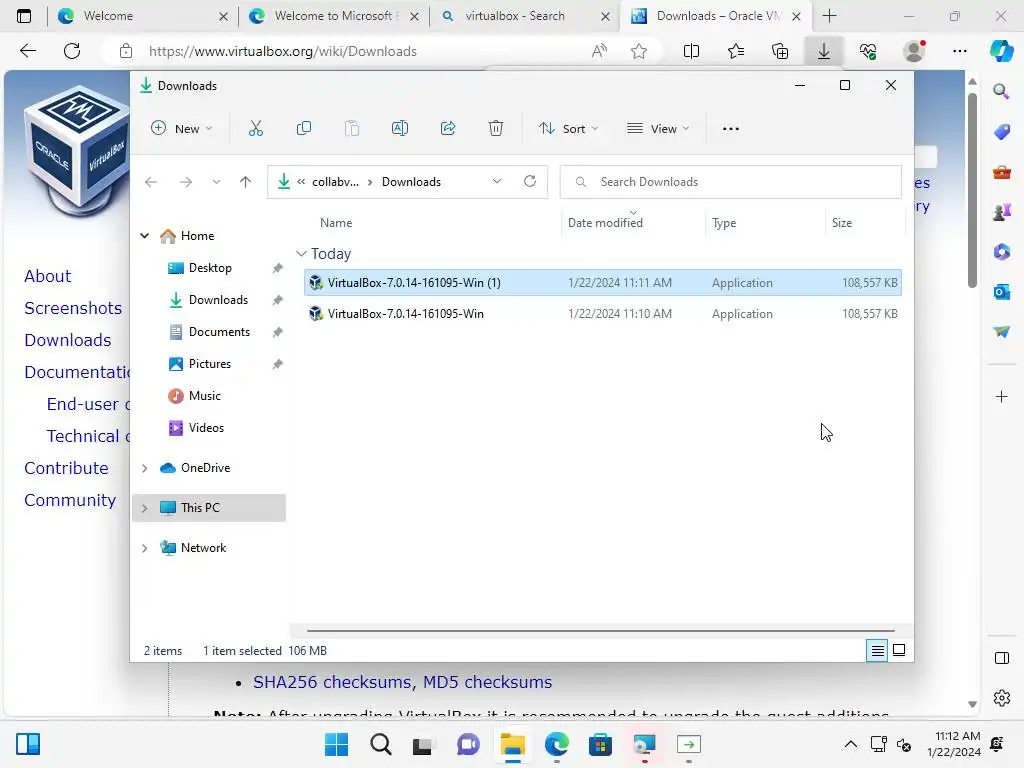Select Music in the navigation pane
The width and height of the screenshot is (1024, 768).
pyautogui.click(x=204, y=396)
